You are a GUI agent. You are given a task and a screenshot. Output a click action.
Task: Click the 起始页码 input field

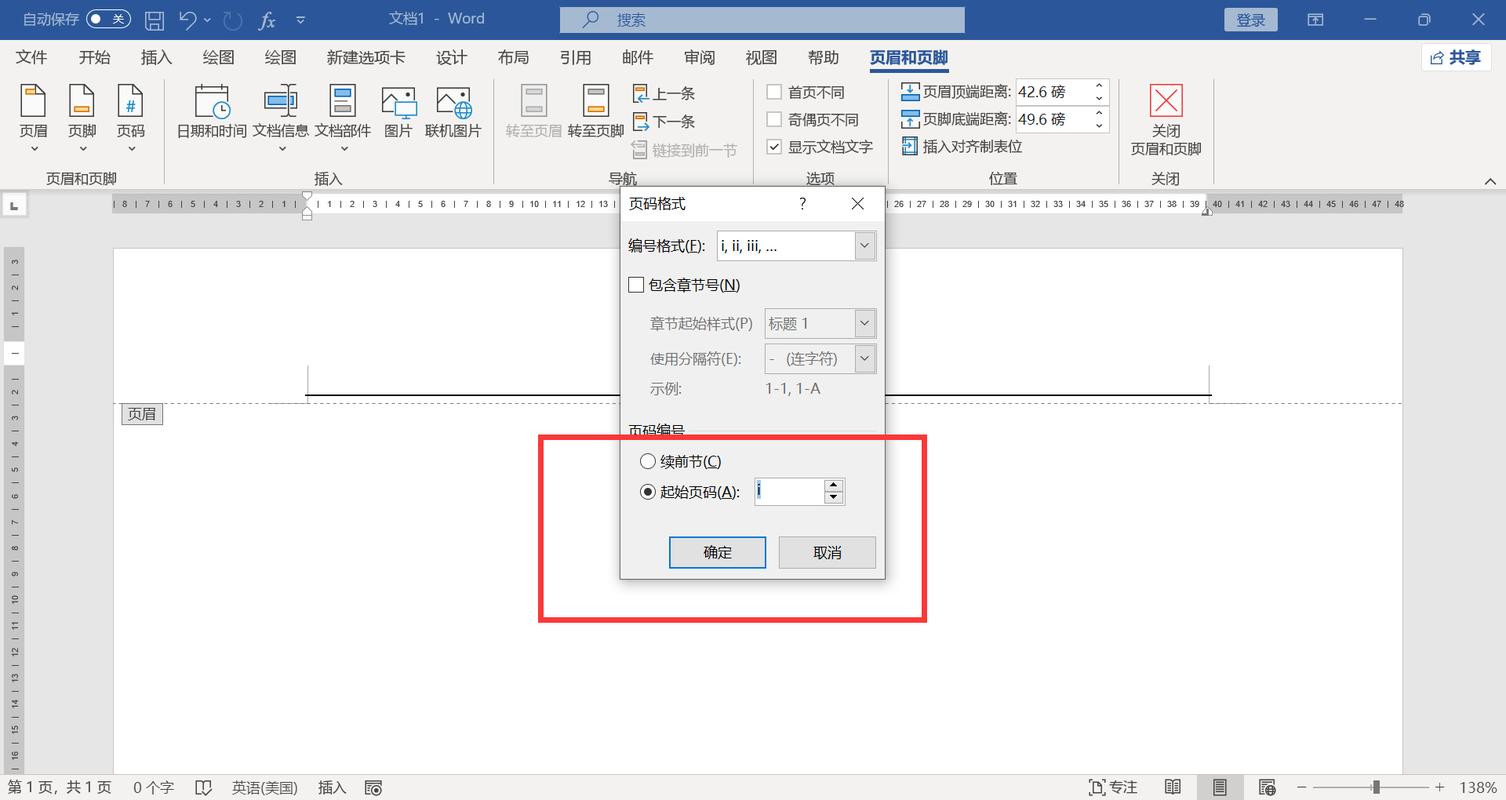[x=789, y=491]
